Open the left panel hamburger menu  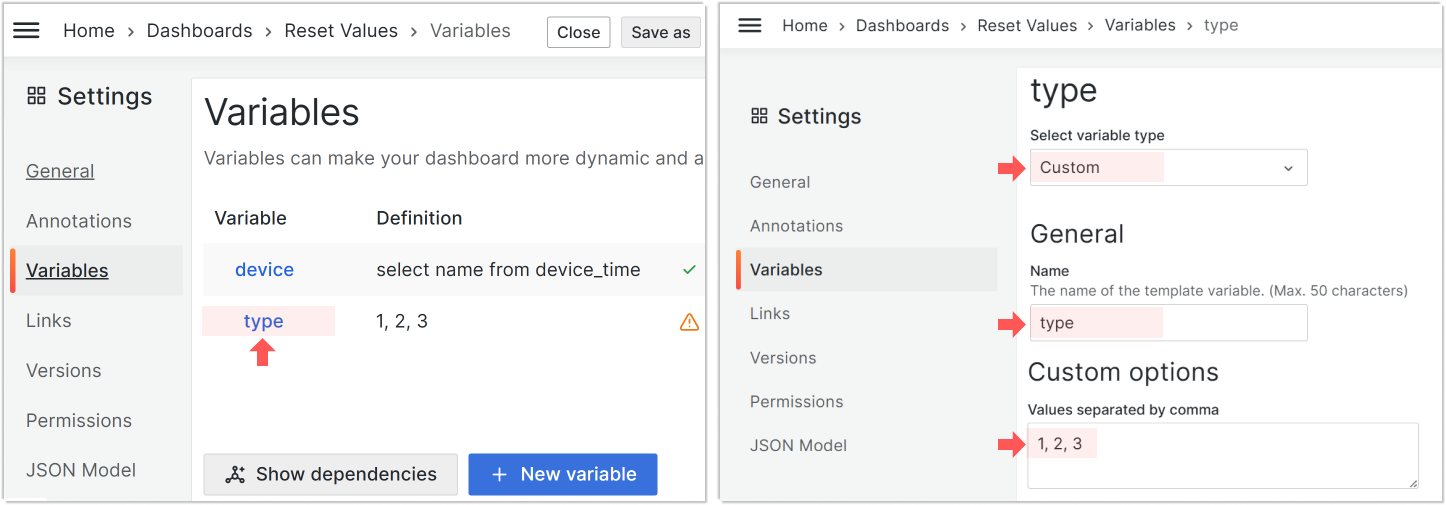point(26,31)
